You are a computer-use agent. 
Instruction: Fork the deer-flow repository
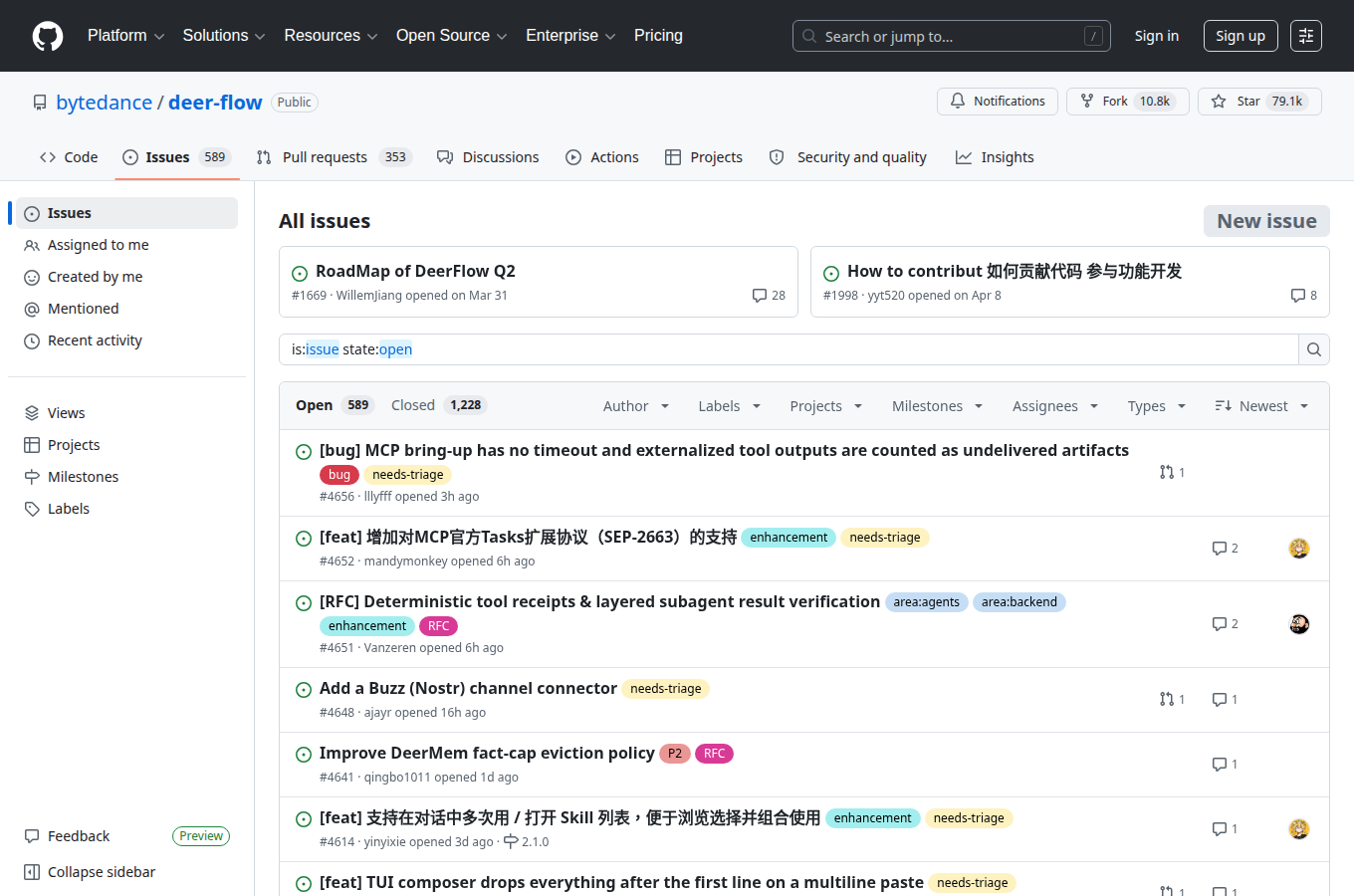pos(1128,102)
